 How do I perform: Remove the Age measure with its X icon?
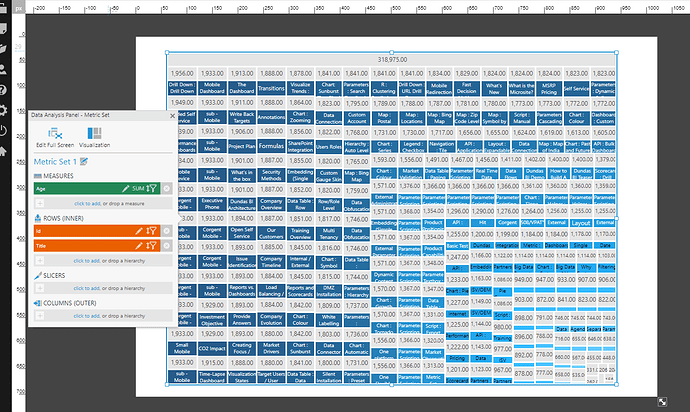pyautogui.click(x=167, y=188)
